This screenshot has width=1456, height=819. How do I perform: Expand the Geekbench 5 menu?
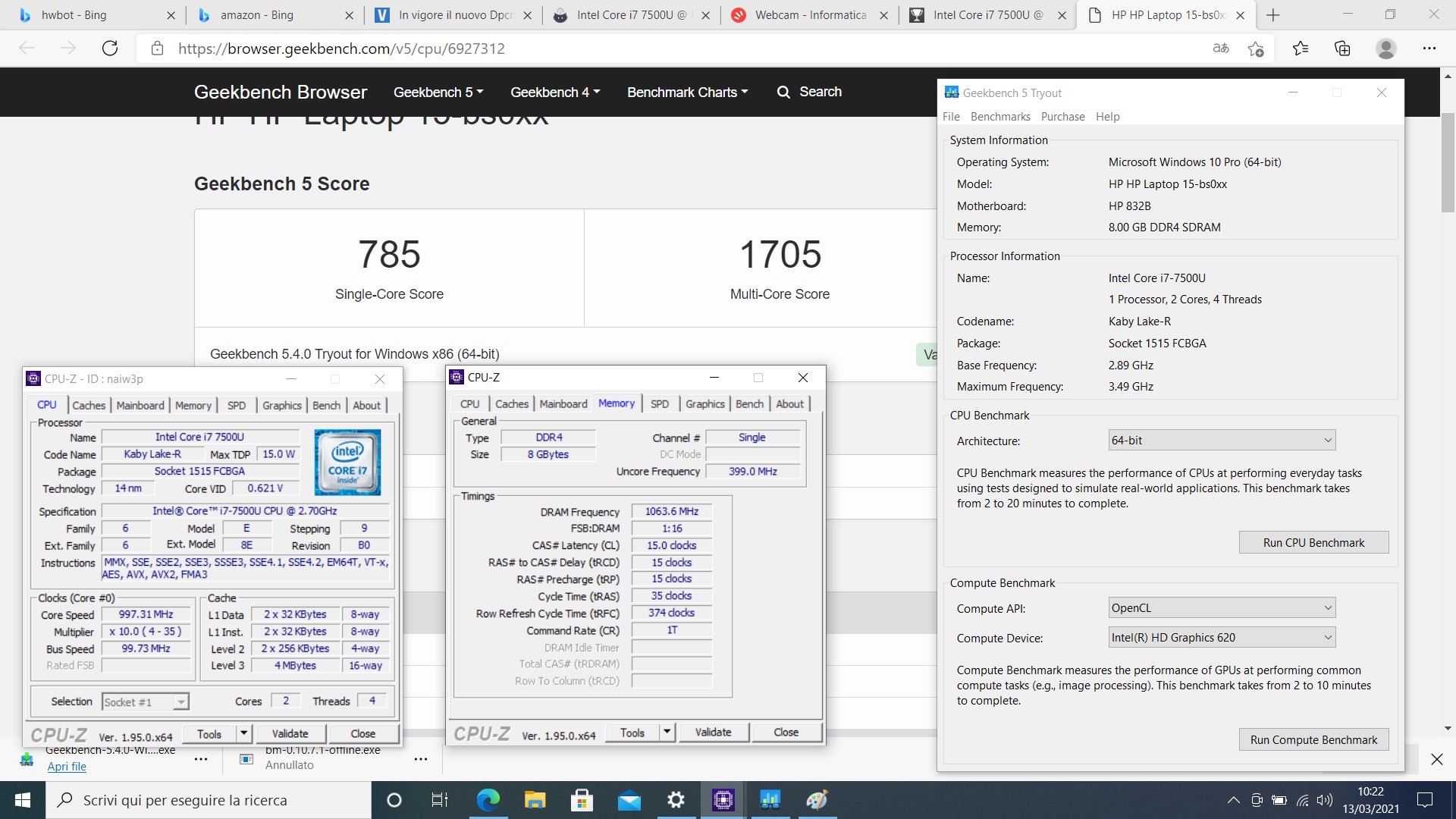(438, 92)
